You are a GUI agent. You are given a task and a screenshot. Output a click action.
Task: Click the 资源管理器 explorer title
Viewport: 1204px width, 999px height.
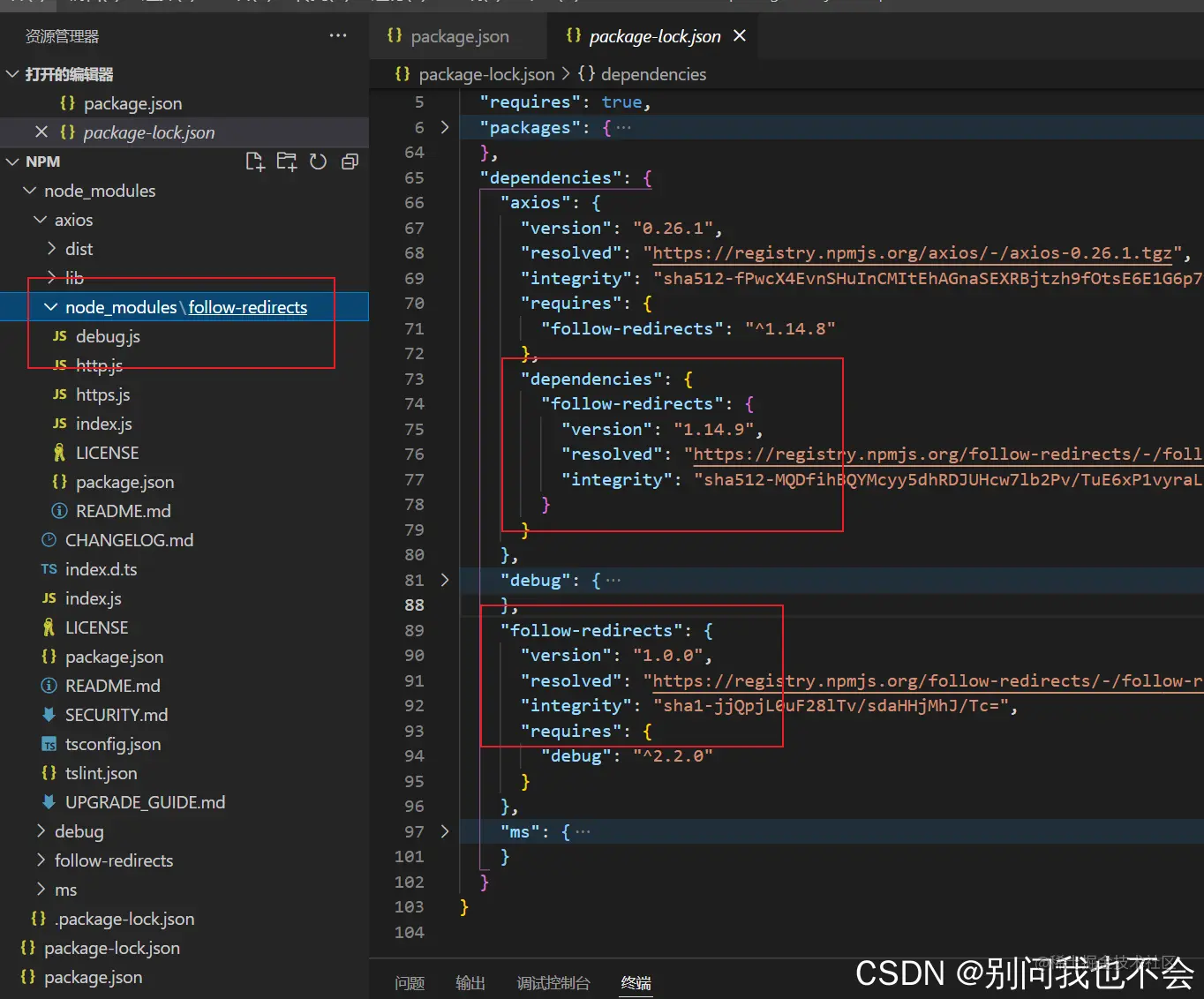62,36
